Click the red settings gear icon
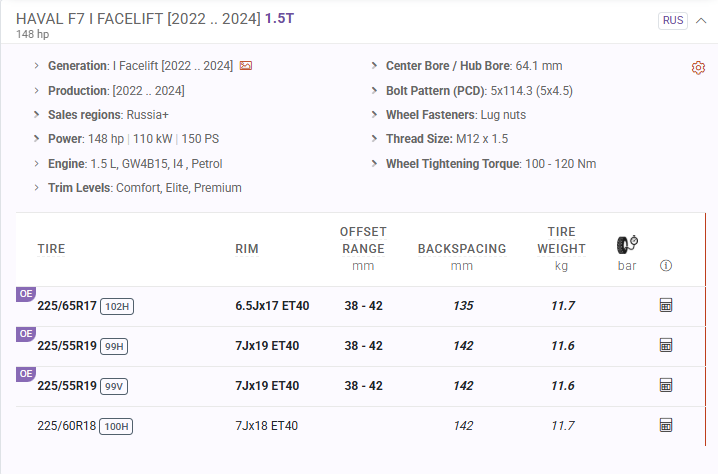Image resolution: width=718 pixels, height=474 pixels. pos(698,67)
